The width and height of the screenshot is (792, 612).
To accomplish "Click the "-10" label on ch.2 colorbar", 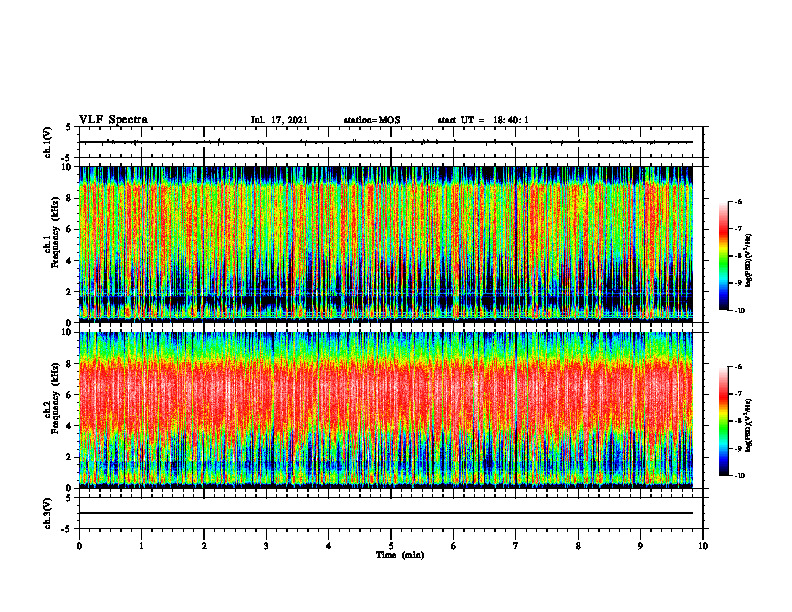I will point(739,476).
